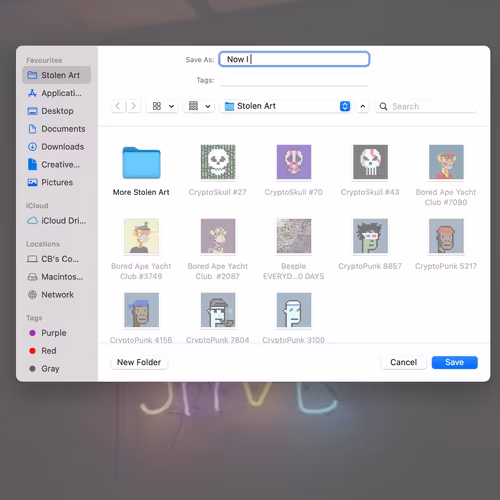This screenshot has height=500, width=500.
Task: Open Downloads in the sidebar
Action: (56, 147)
